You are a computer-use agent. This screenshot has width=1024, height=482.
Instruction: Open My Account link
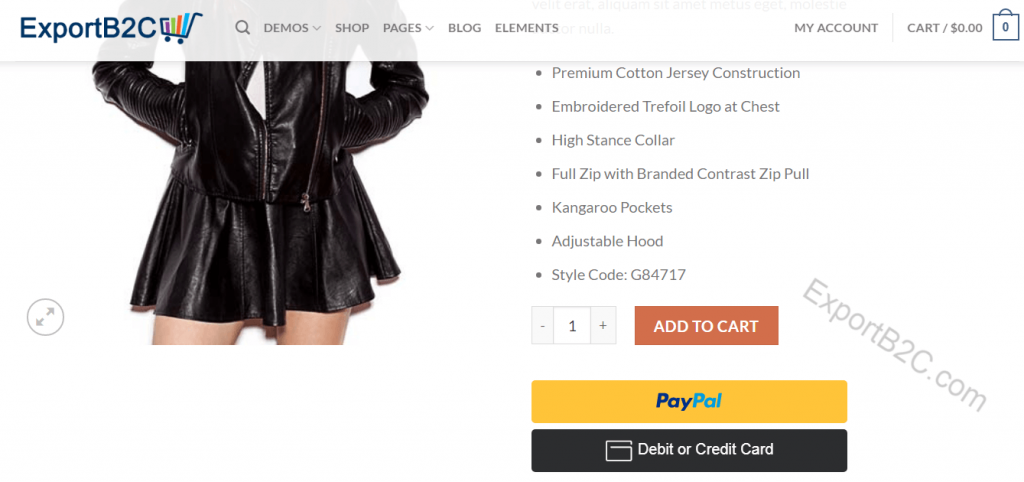(836, 28)
